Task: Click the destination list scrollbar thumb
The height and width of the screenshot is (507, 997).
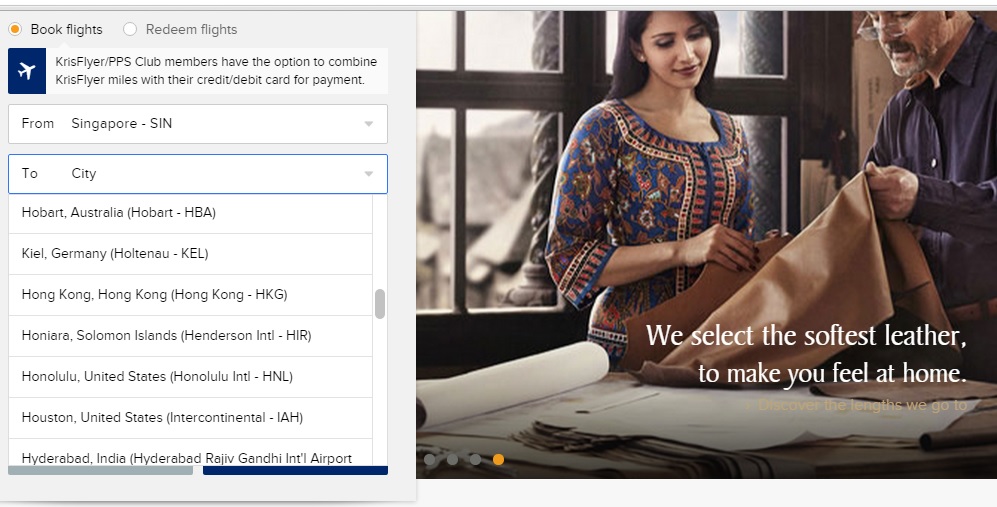Action: coord(380,304)
